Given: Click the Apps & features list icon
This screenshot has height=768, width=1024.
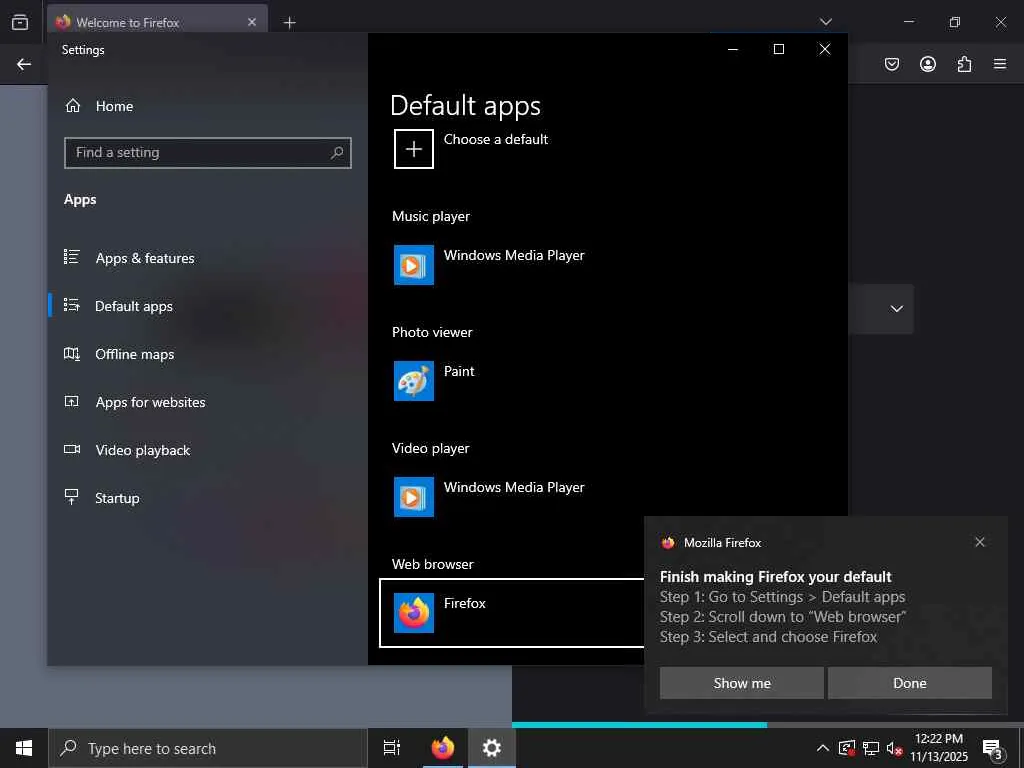Looking at the screenshot, I should tap(72, 257).
